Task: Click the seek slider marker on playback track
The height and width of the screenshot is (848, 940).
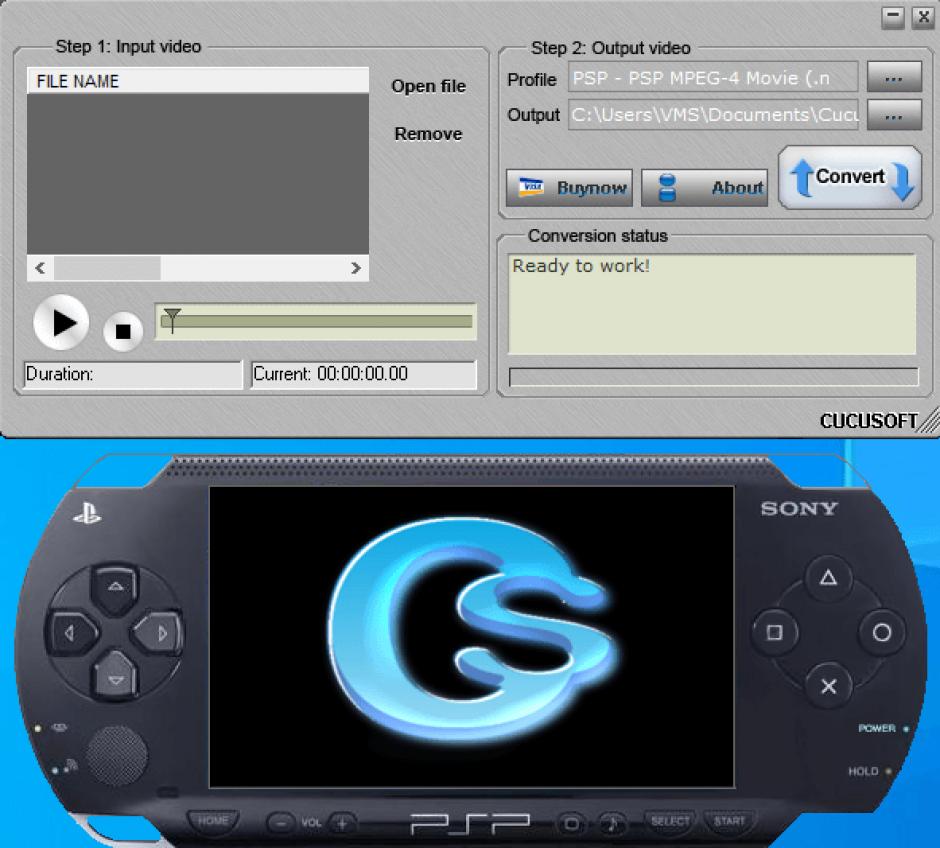Action: [172, 320]
